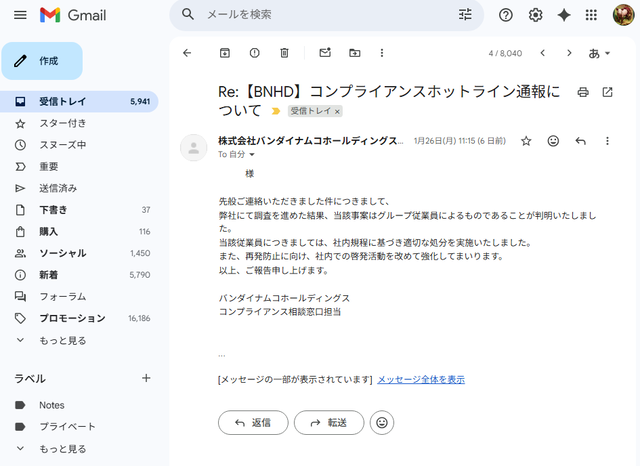Screen dimensions: 640x466
Task: Click the search magnifier icon
Action: click(188, 14)
